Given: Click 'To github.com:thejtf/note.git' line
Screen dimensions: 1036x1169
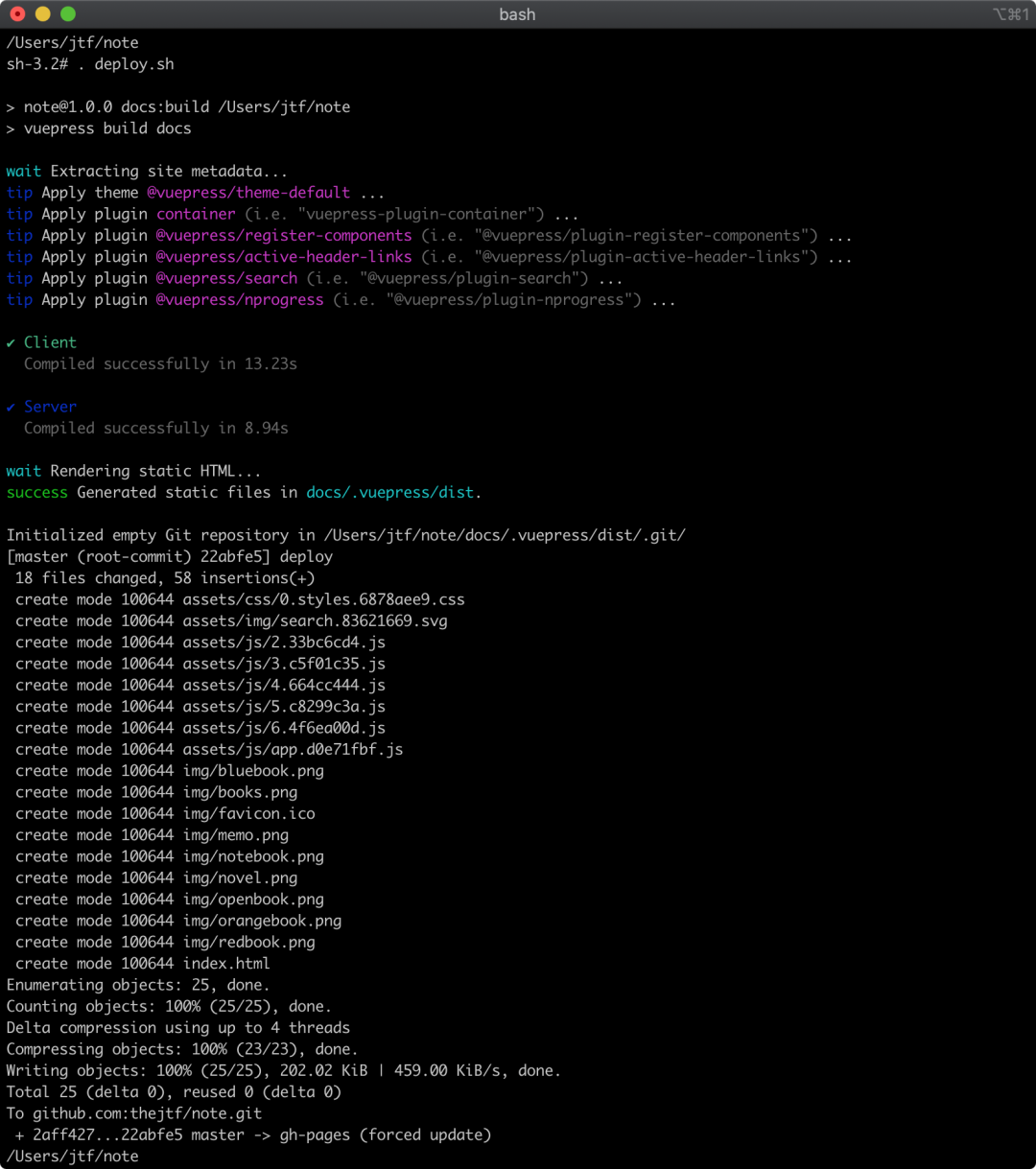Looking at the screenshot, I should coord(133,1113).
